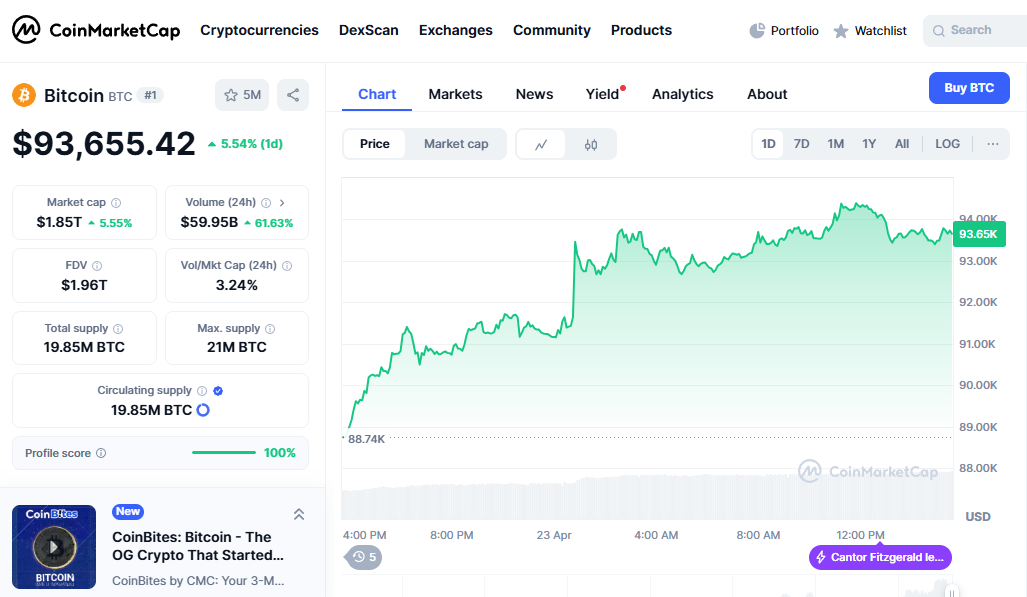The height and width of the screenshot is (597, 1027).
Task: Select the Price chart toggle
Action: pos(375,144)
